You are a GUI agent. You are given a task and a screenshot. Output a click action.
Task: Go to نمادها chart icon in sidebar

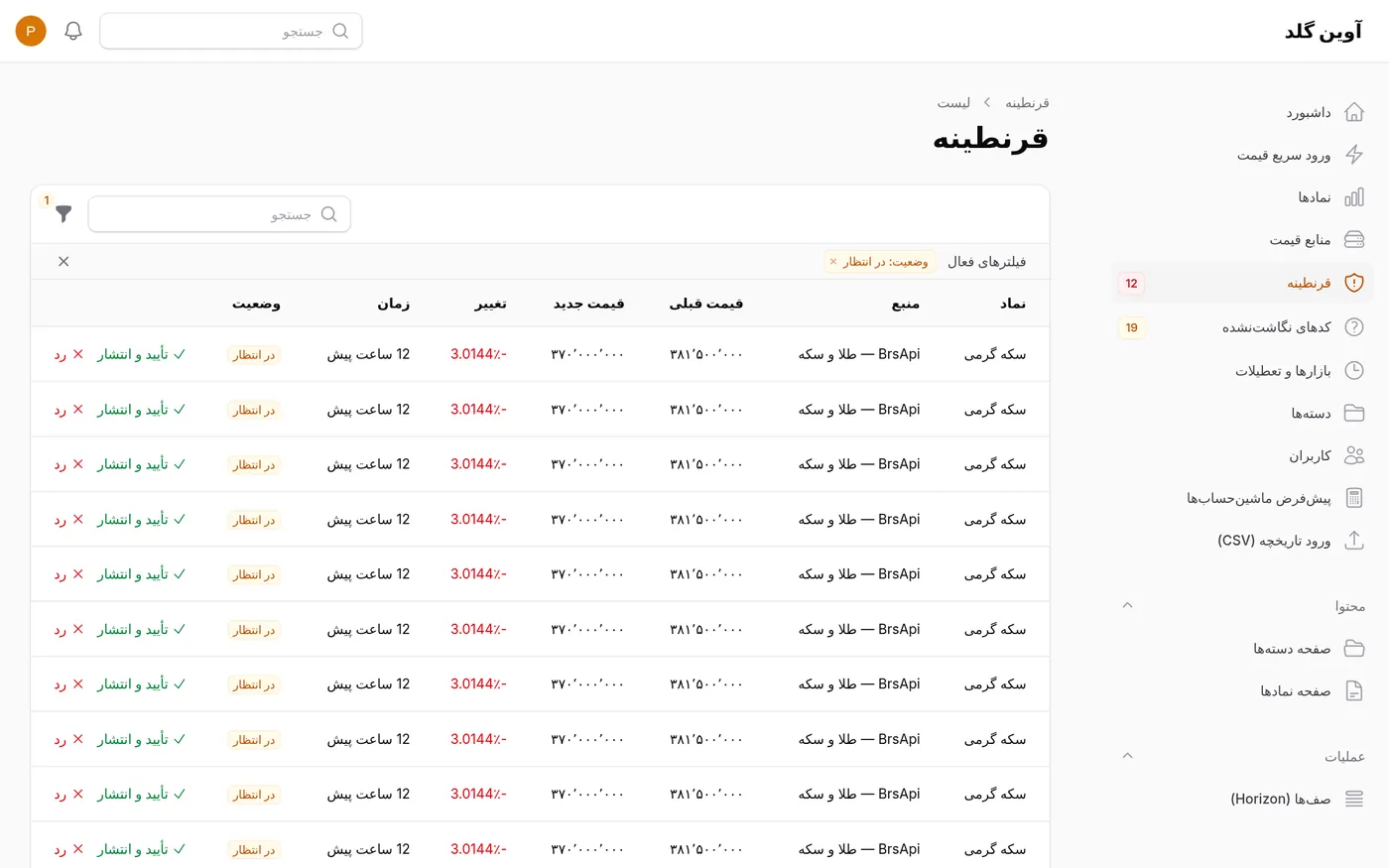pos(1353,197)
